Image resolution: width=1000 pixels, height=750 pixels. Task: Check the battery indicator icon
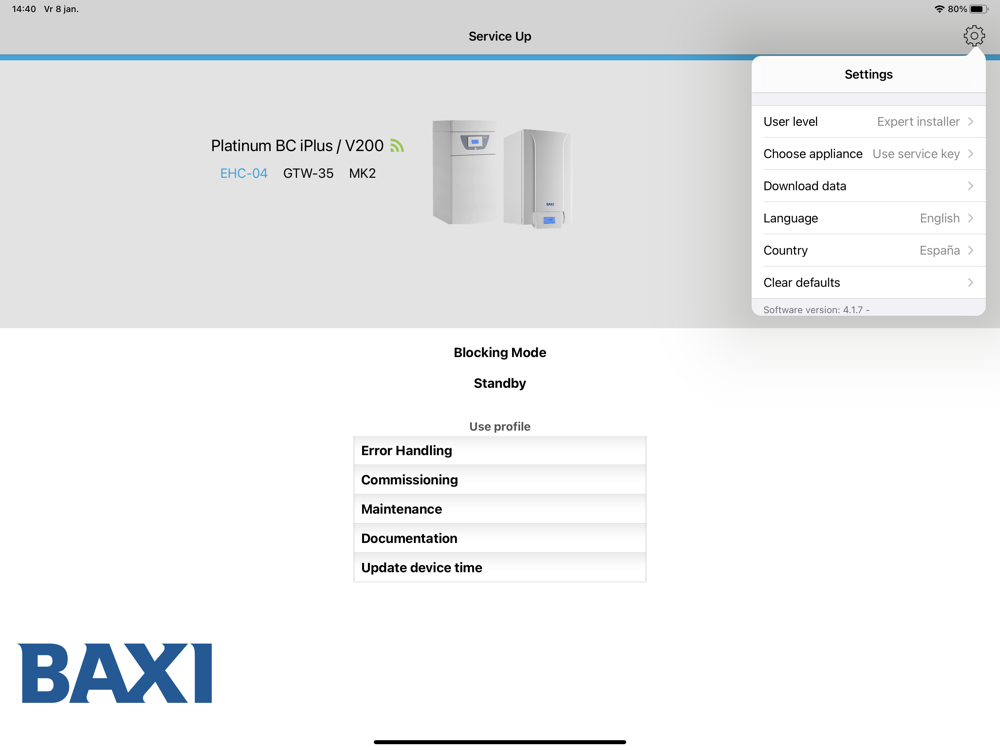pos(979,9)
